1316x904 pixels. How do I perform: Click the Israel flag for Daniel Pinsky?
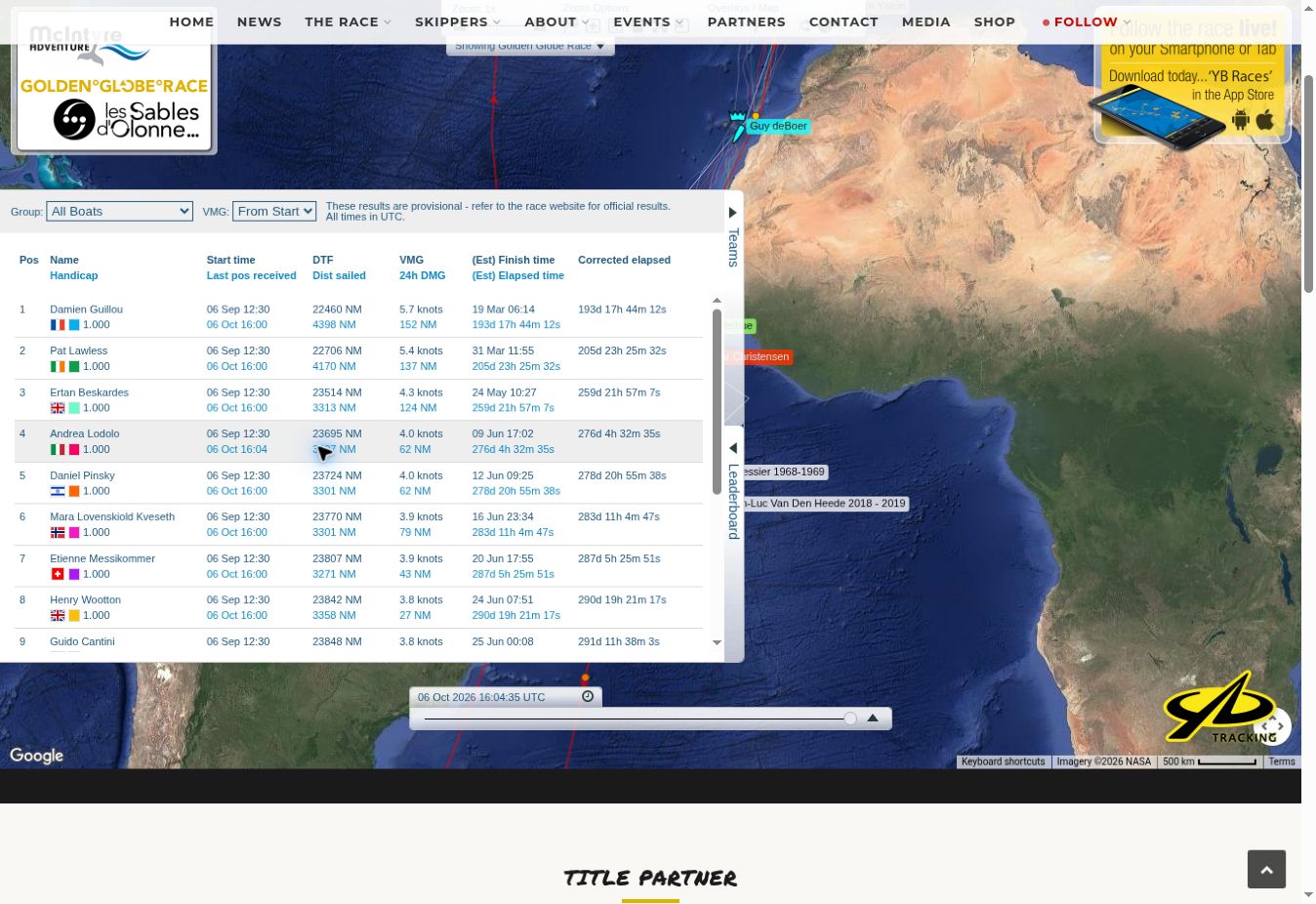pyautogui.click(x=58, y=491)
